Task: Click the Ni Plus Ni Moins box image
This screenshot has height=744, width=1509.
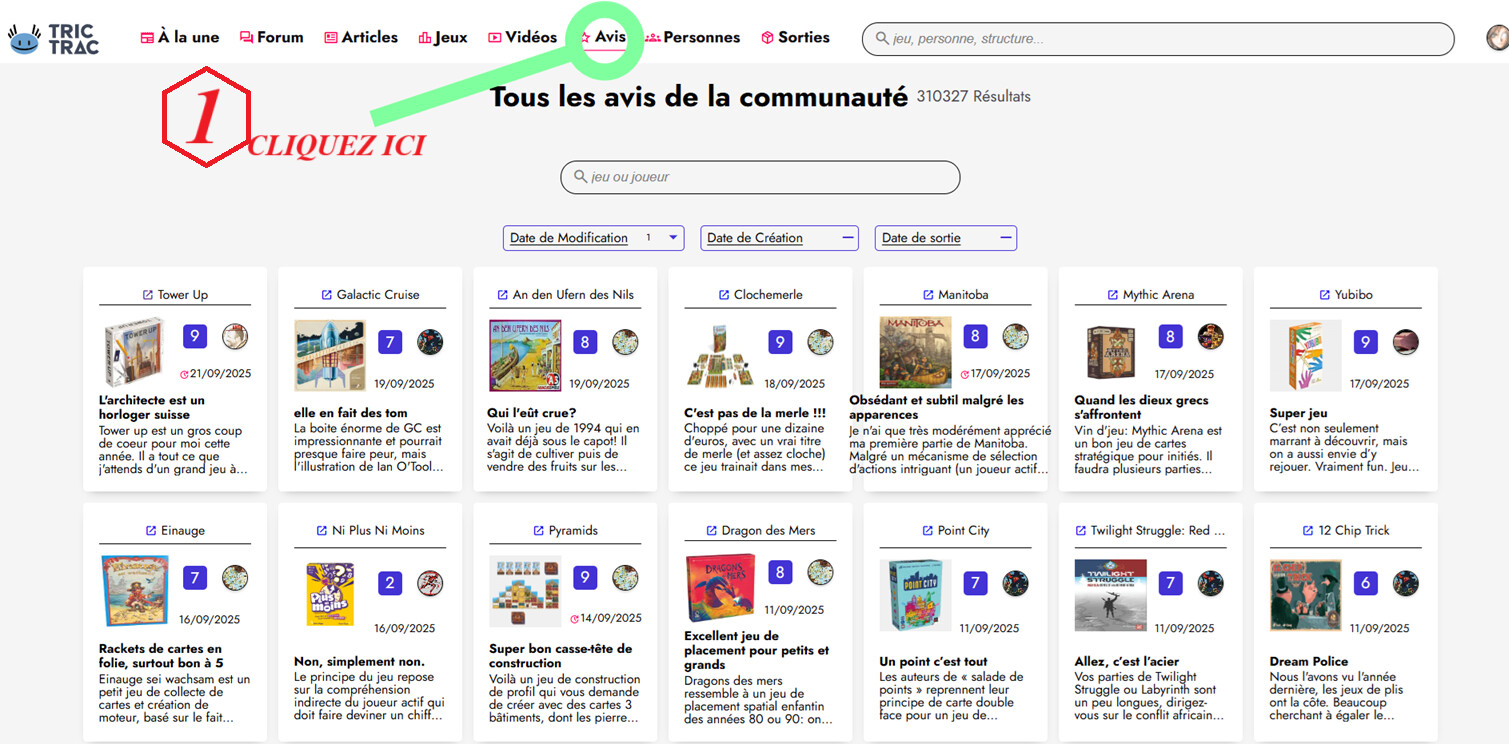Action: tap(330, 594)
